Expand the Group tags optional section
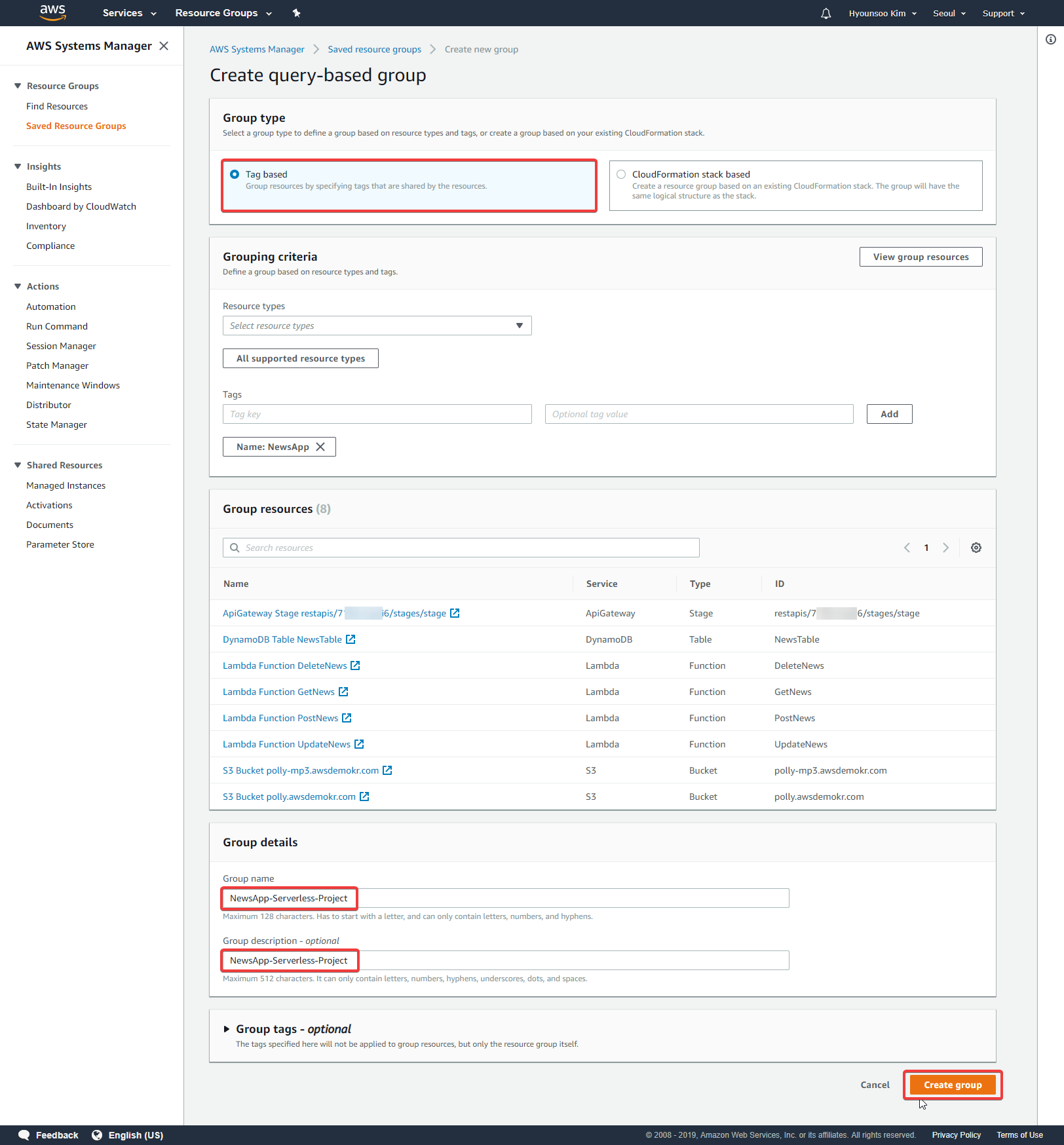This screenshot has width=1064, height=1145. click(x=227, y=1029)
